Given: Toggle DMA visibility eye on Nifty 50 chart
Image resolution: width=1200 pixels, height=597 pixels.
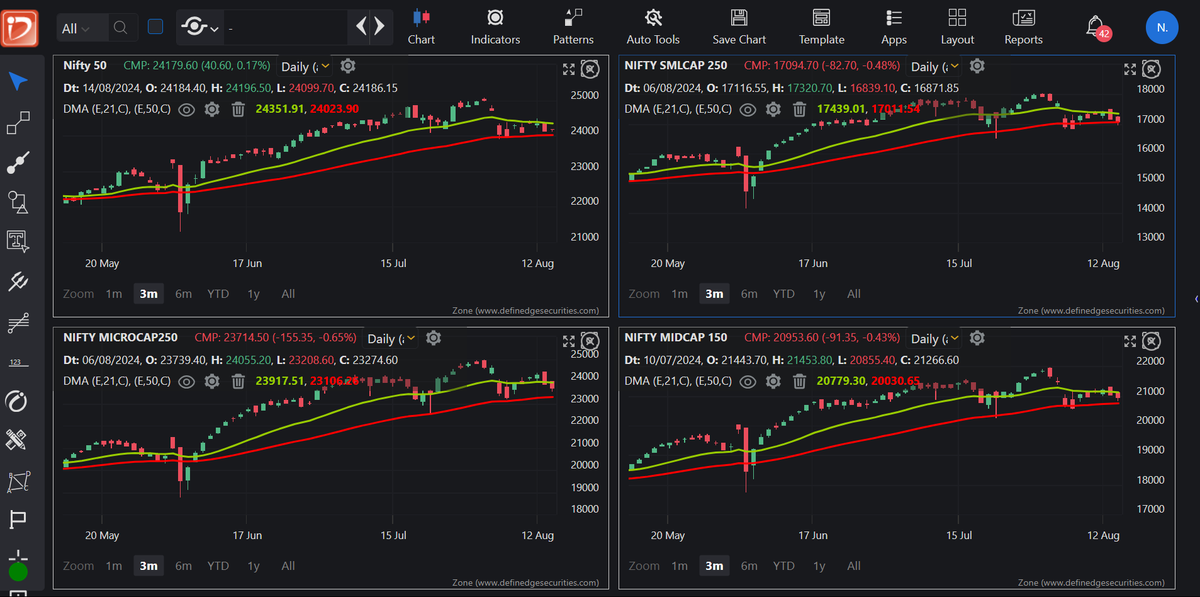Looking at the screenshot, I should pos(186,109).
